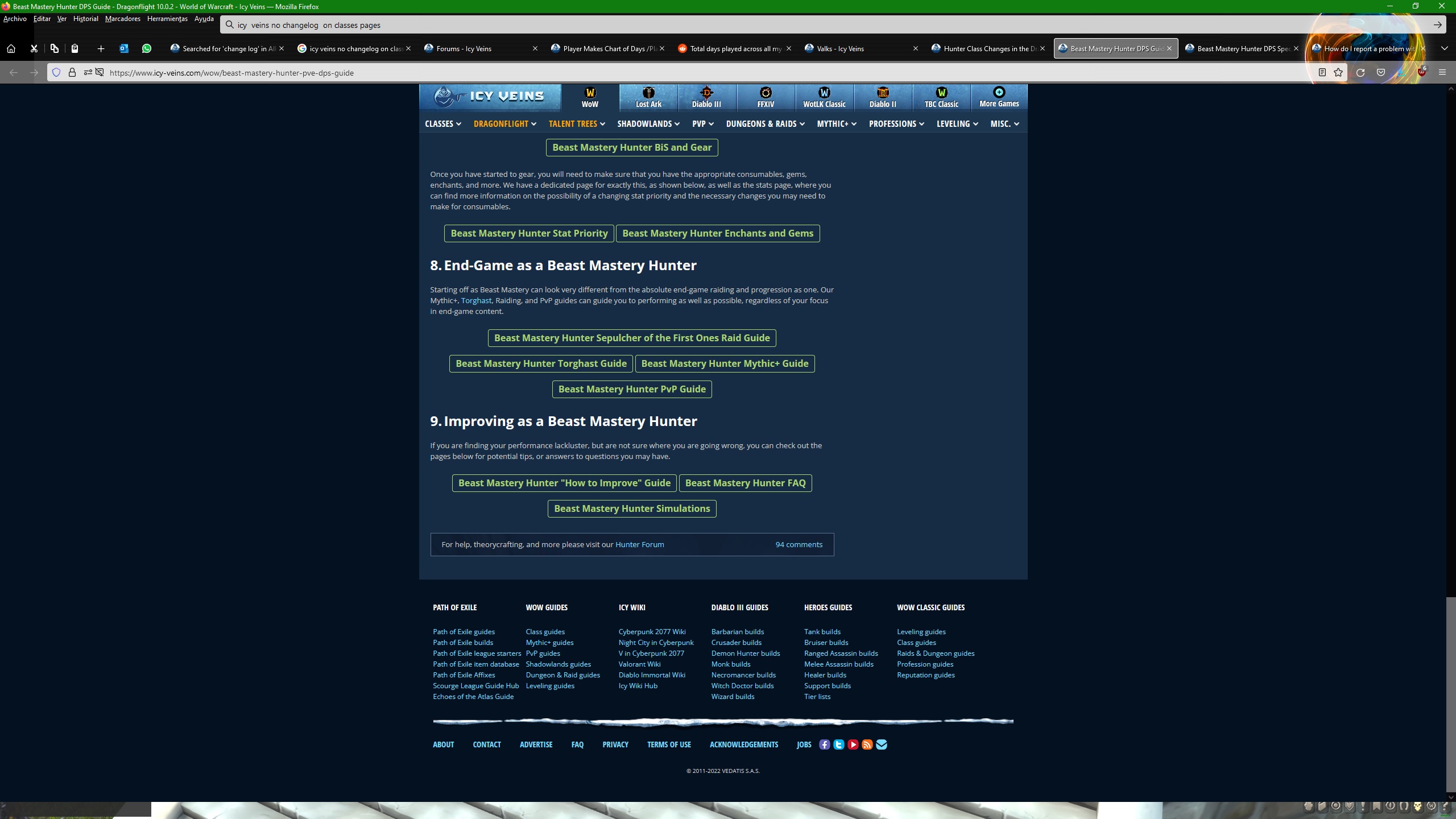Image resolution: width=1456 pixels, height=819 pixels.
Task: Click the cut scissors toolbar icon
Action: 34,48
